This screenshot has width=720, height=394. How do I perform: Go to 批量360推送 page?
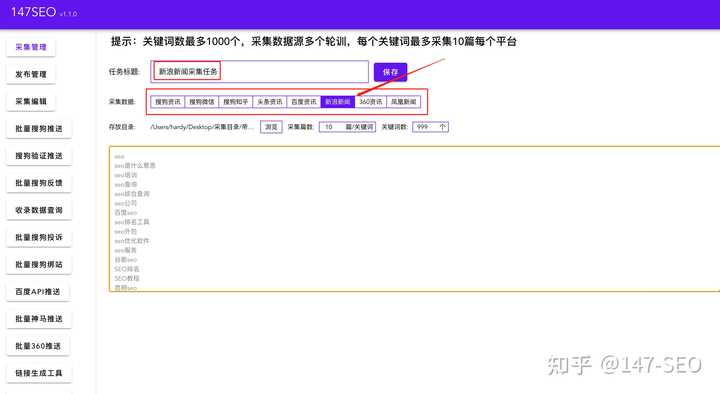(38, 346)
